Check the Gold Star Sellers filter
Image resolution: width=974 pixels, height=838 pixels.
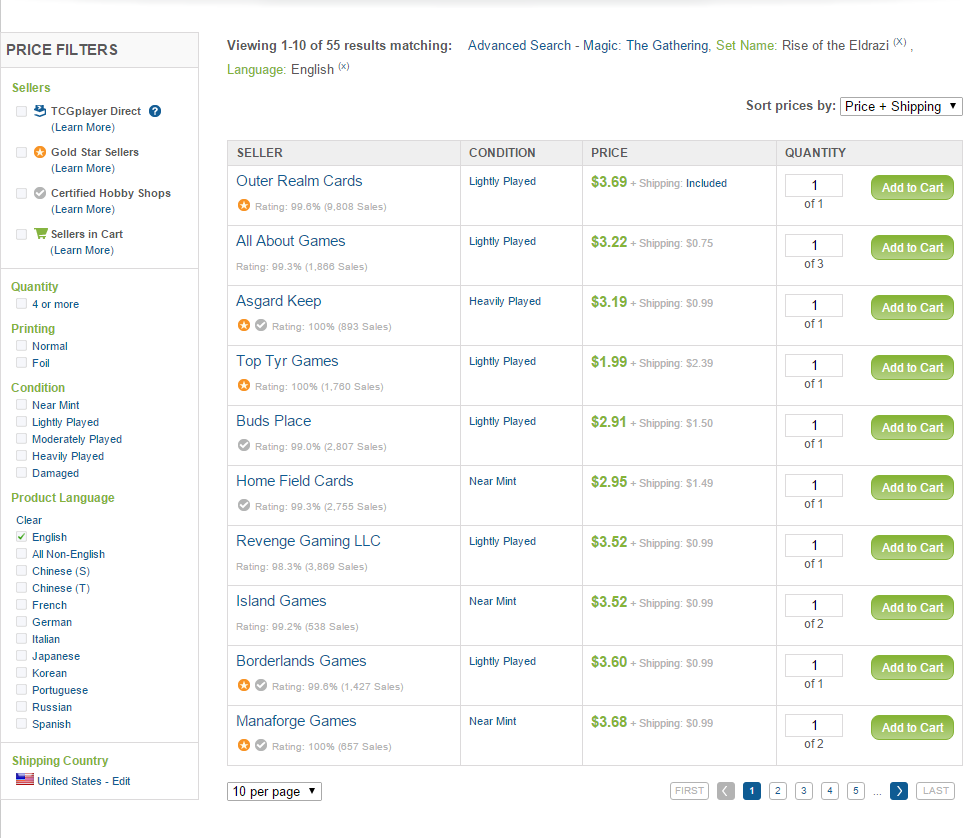click(22, 152)
